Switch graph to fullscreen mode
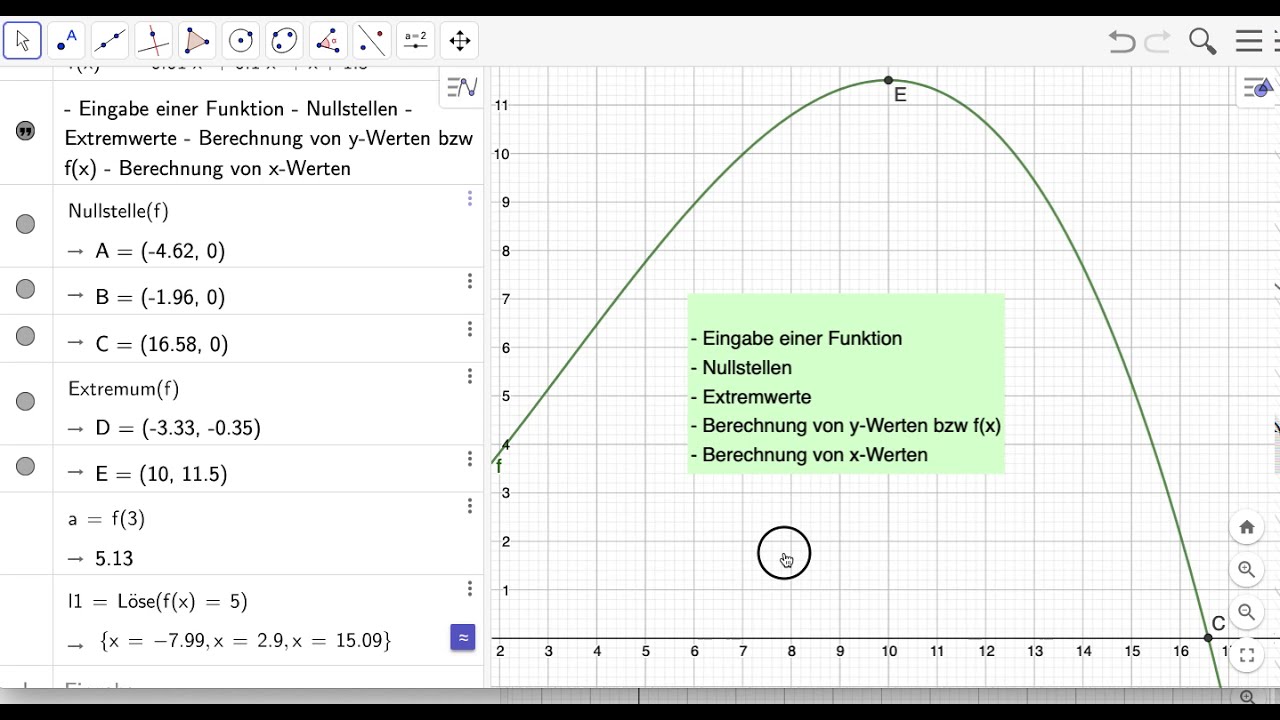The image size is (1280, 720). coord(1246,656)
